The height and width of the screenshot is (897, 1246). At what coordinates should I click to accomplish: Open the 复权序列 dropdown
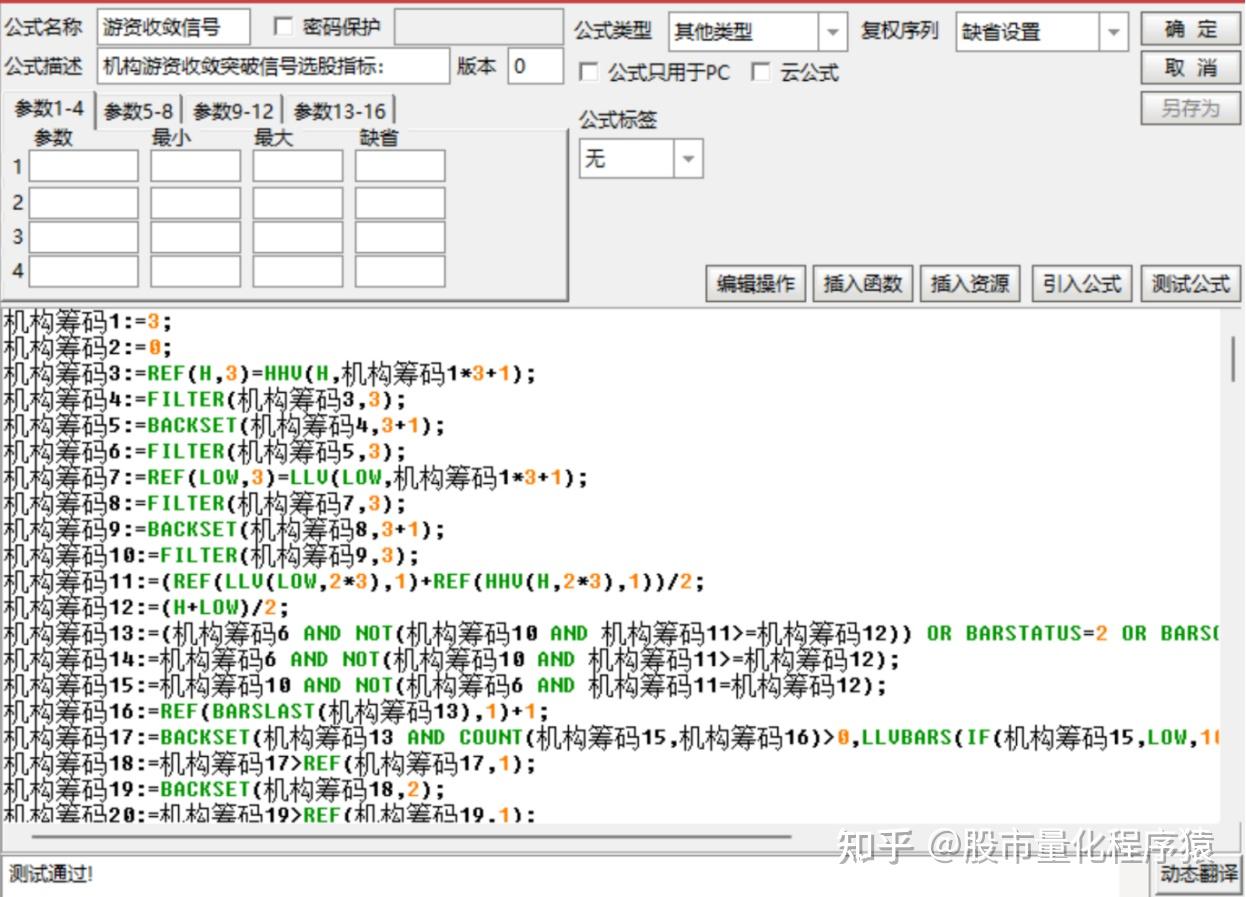click(x=1114, y=32)
